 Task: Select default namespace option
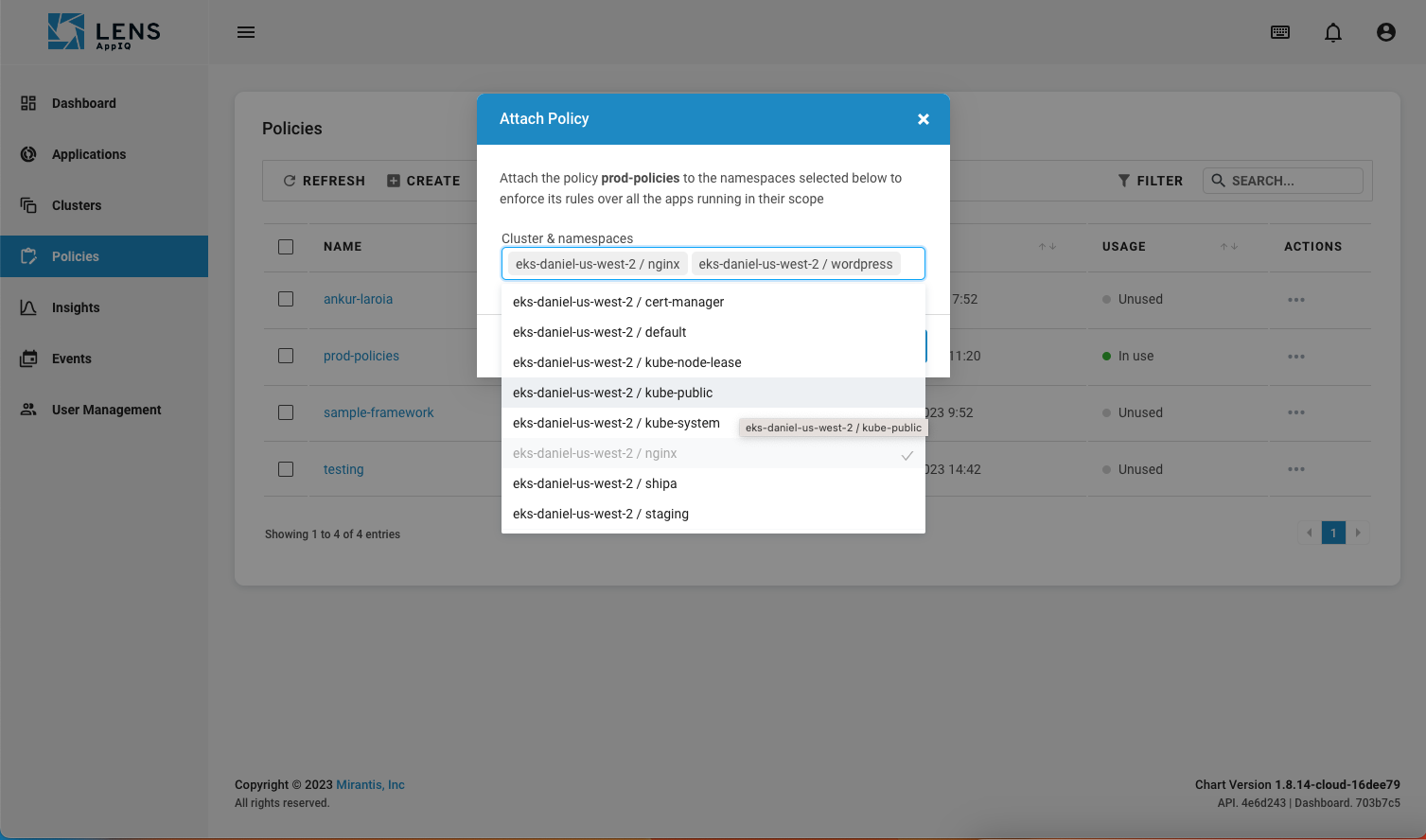point(713,332)
